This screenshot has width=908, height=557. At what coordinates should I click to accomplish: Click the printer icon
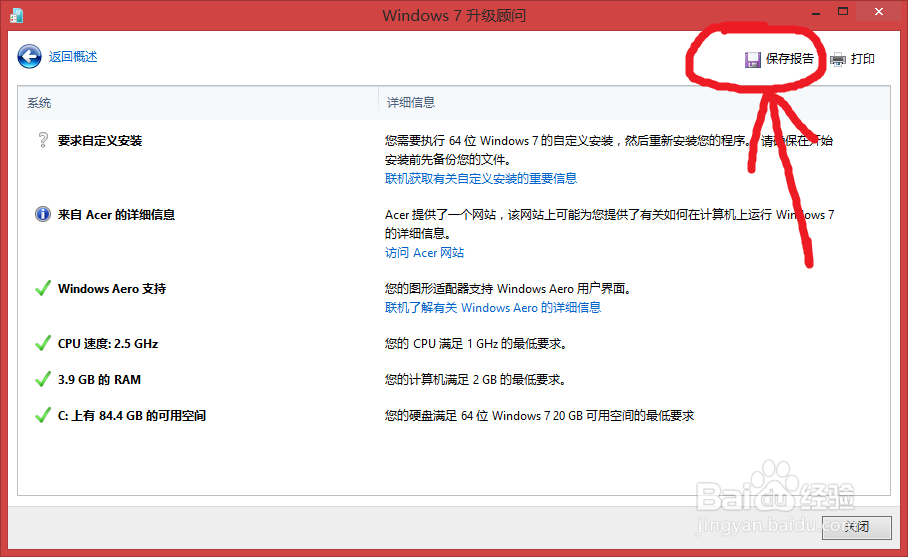[x=837, y=59]
